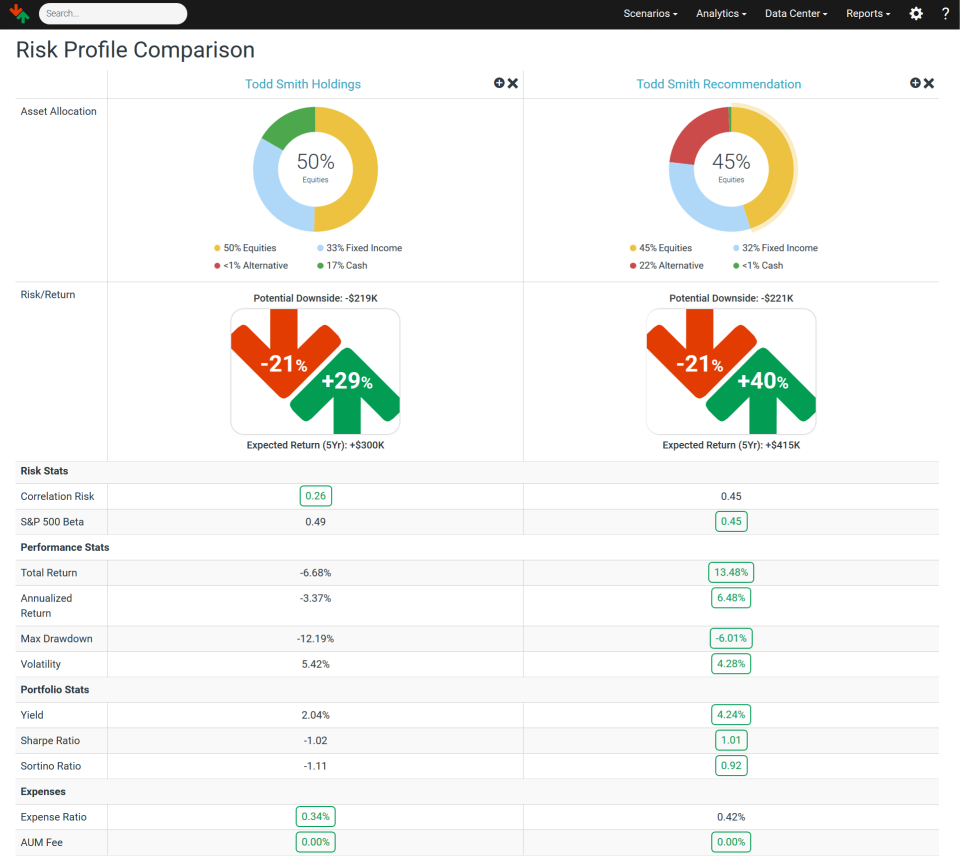Open the Data Center dropdown menu
Image resolution: width=960 pixels, height=863 pixels.
[796, 14]
